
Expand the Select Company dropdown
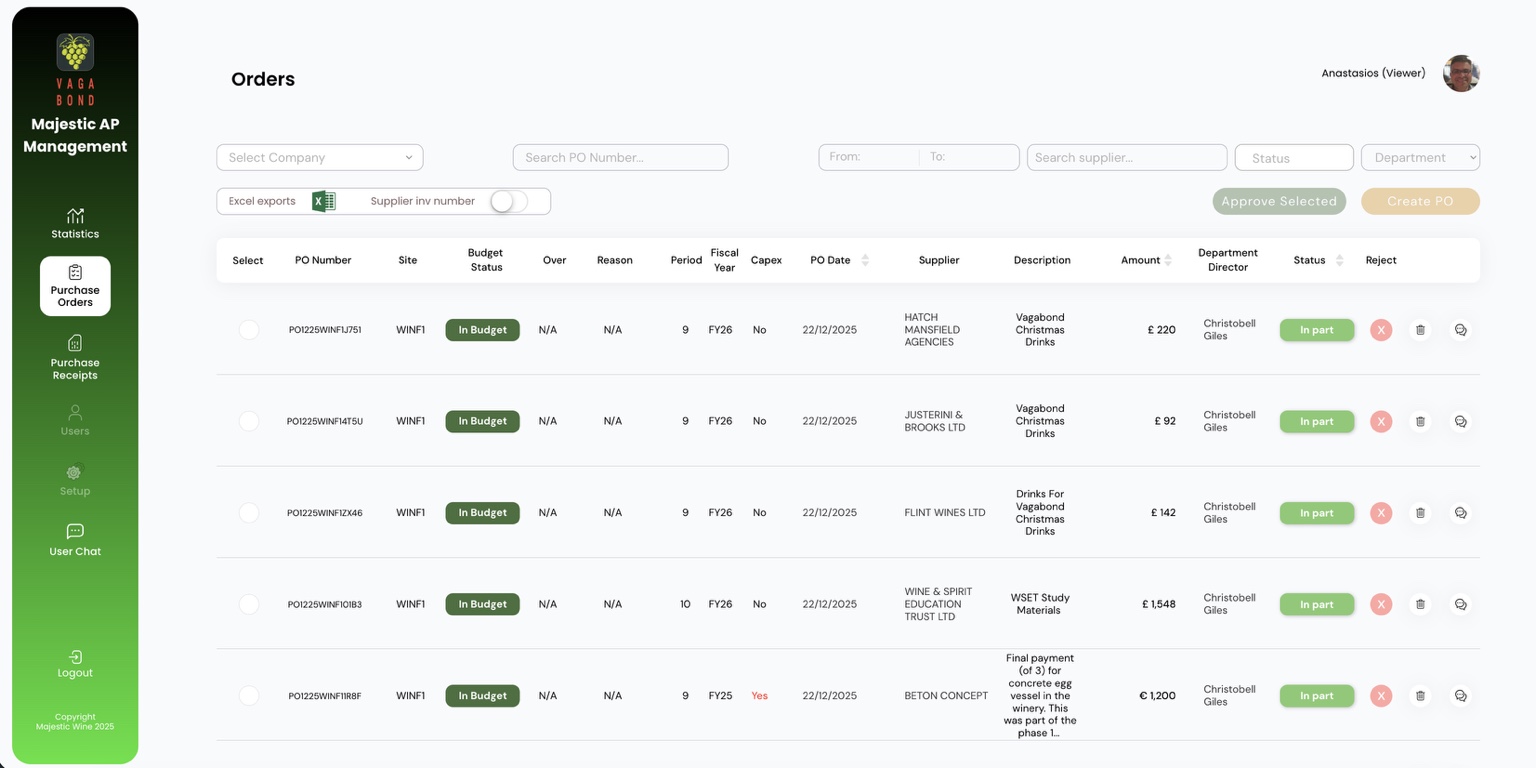coord(320,157)
